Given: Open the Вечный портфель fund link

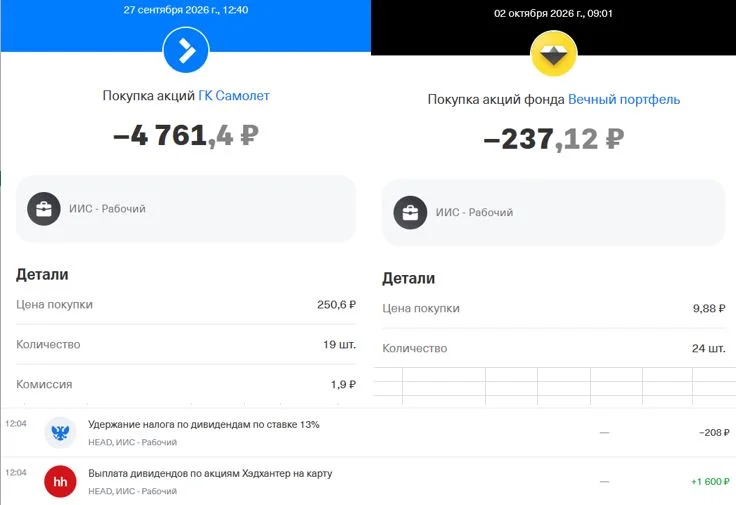Looking at the screenshot, I should [624, 99].
